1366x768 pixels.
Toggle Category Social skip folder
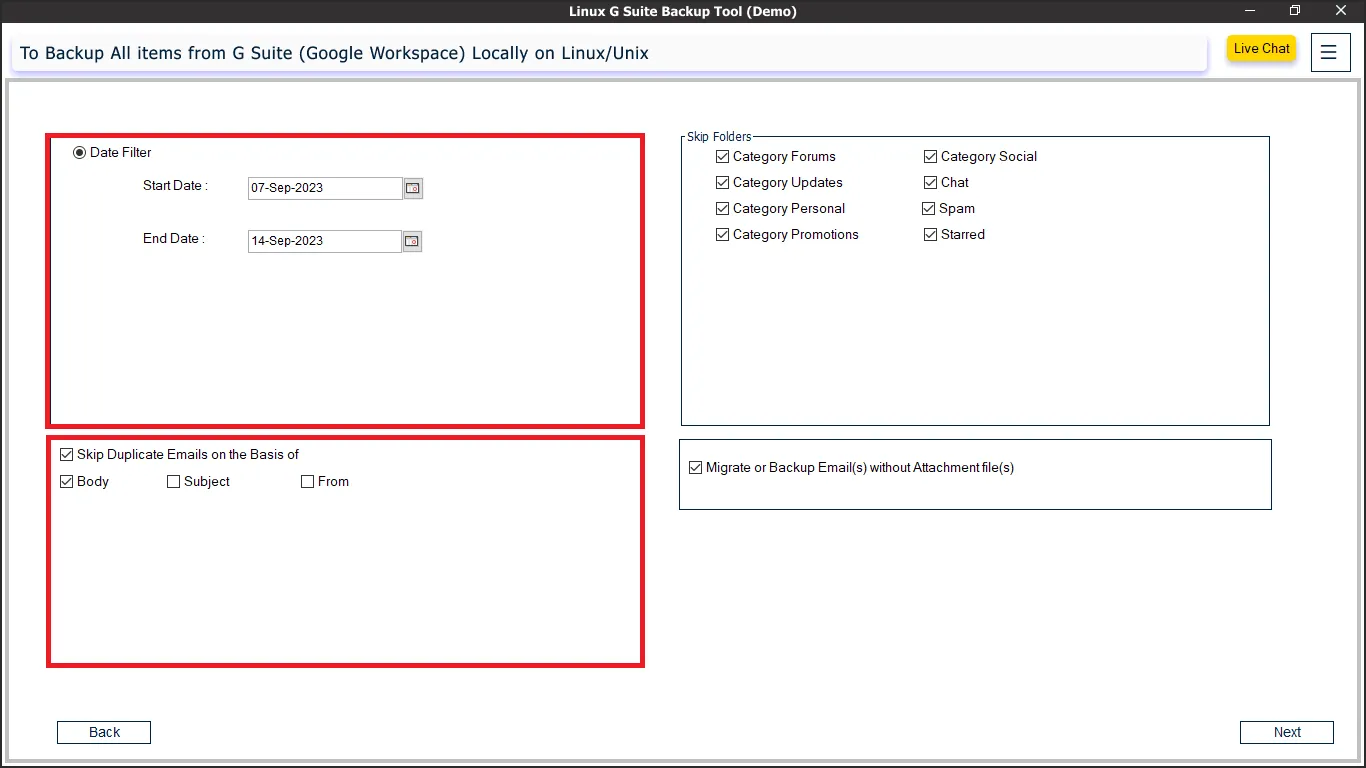coord(931,157)
